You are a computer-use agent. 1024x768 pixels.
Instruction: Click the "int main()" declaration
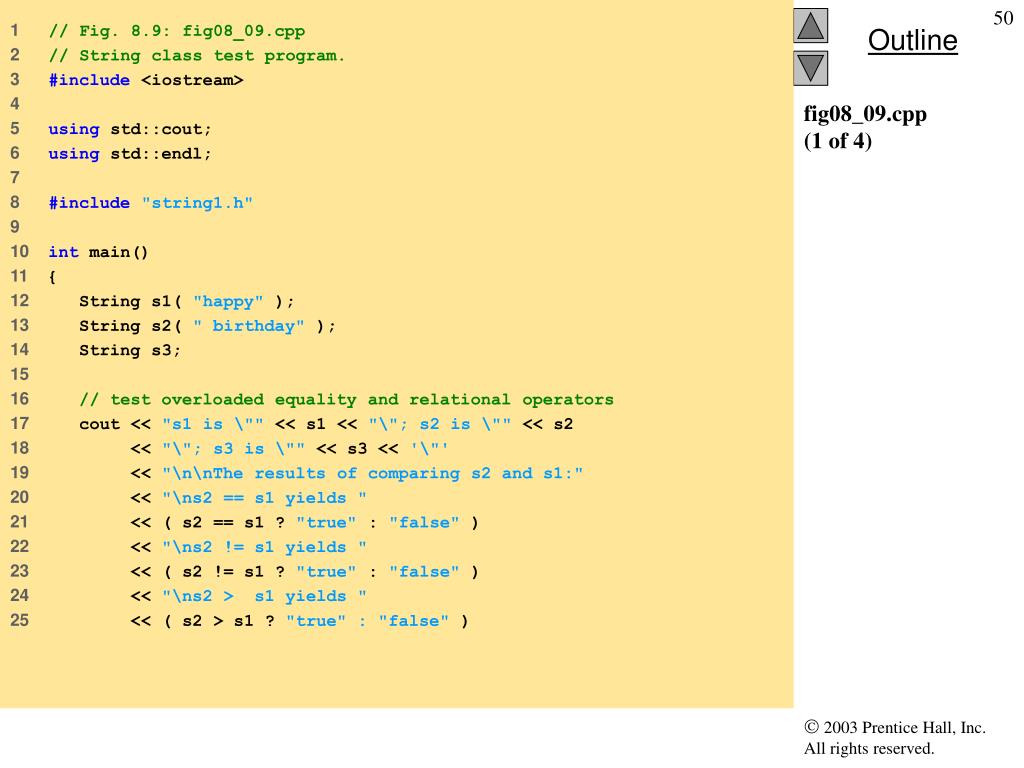98,252
